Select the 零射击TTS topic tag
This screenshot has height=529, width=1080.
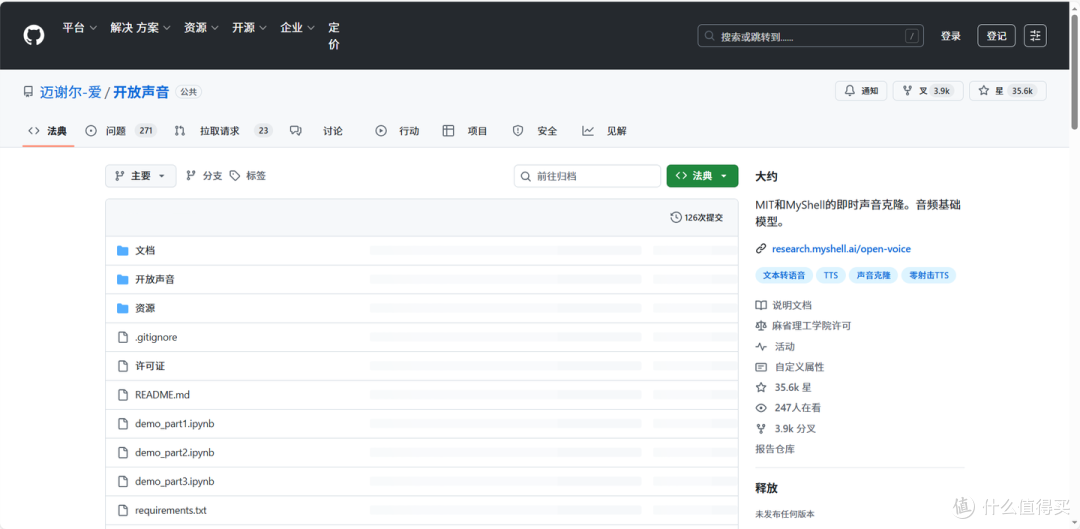coord(928,276)
